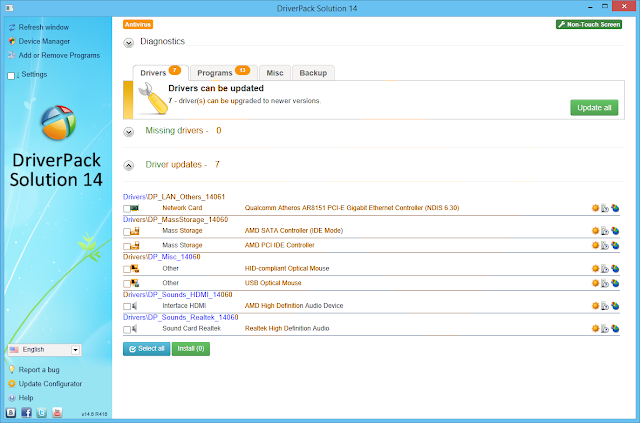Viewport: 640px width, 423px height.
Task: Switch to the Programs tab
Action: (x=223, y=73)
